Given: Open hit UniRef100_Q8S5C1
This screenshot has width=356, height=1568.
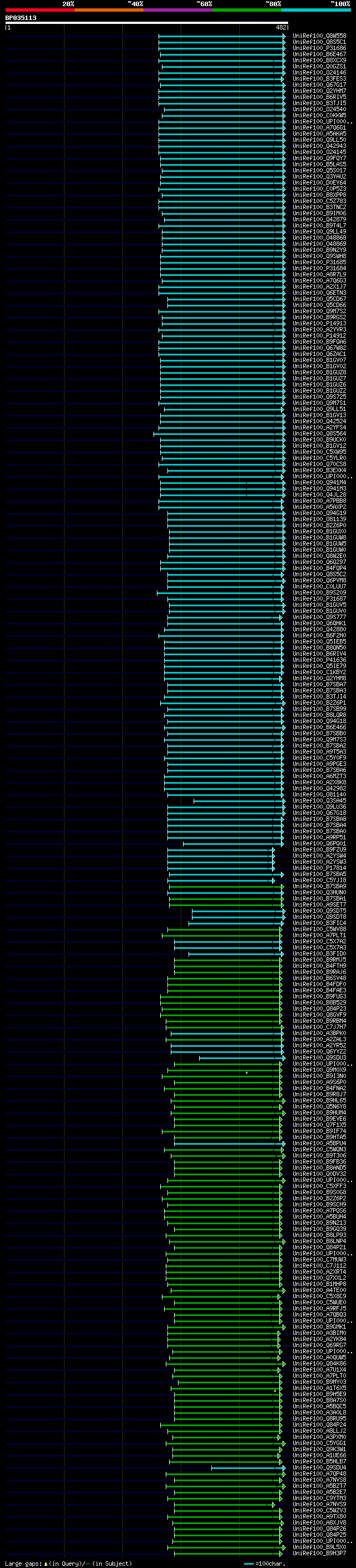Looking at the screenshot, I should click(x=319, y=42).
